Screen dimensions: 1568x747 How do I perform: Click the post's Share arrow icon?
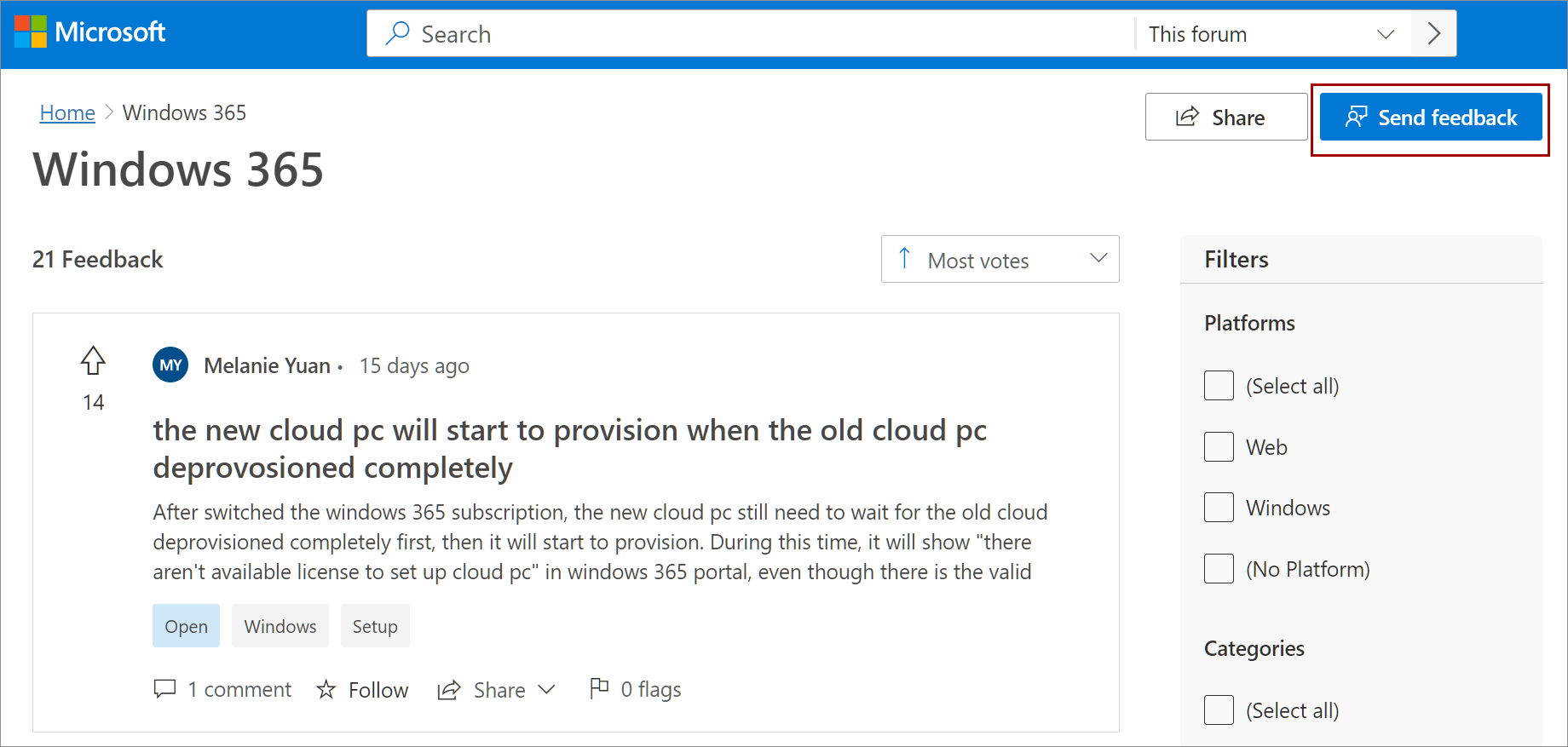tap(449, 690)
